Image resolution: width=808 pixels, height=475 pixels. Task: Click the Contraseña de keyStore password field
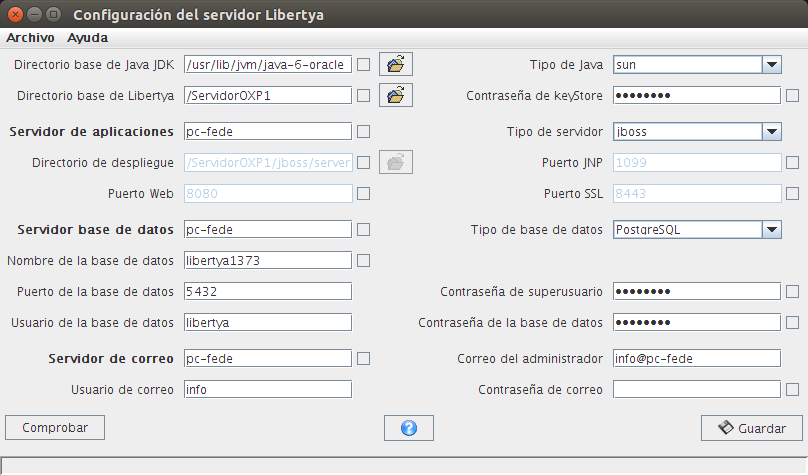tap(697, 96)
